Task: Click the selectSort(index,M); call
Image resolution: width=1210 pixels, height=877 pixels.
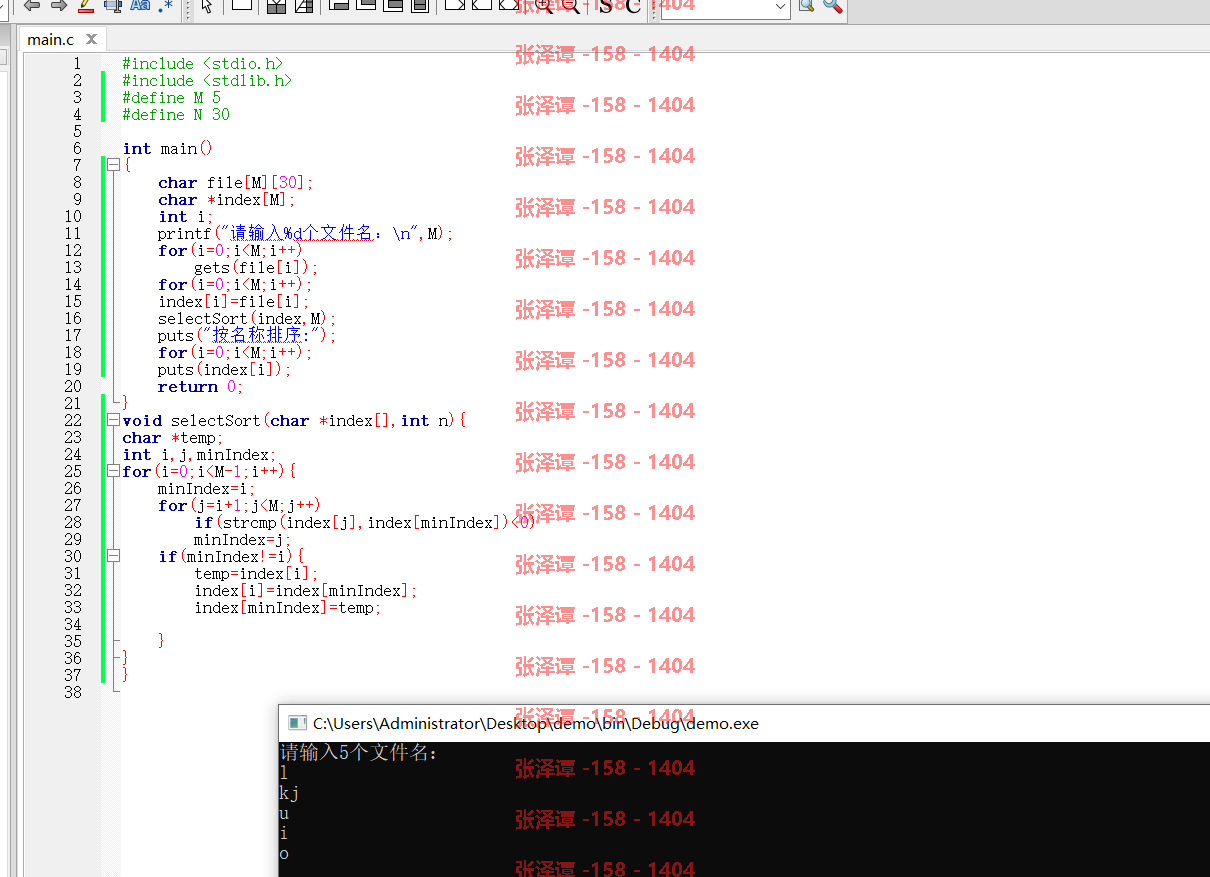Action: coord(247,319)
